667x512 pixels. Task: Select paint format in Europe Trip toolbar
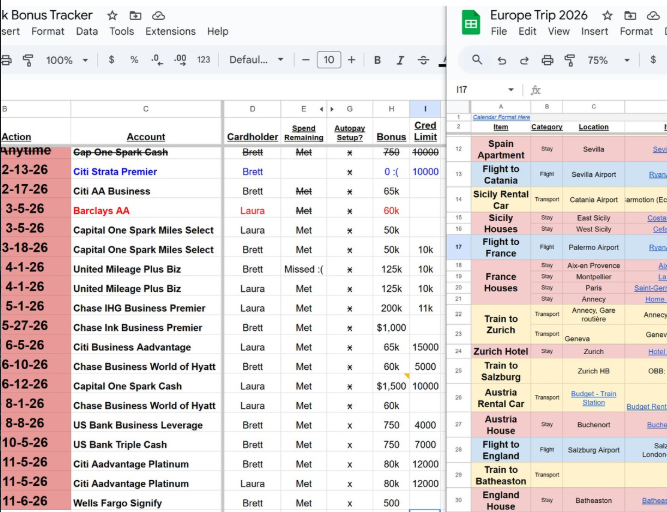pos(570,60)
